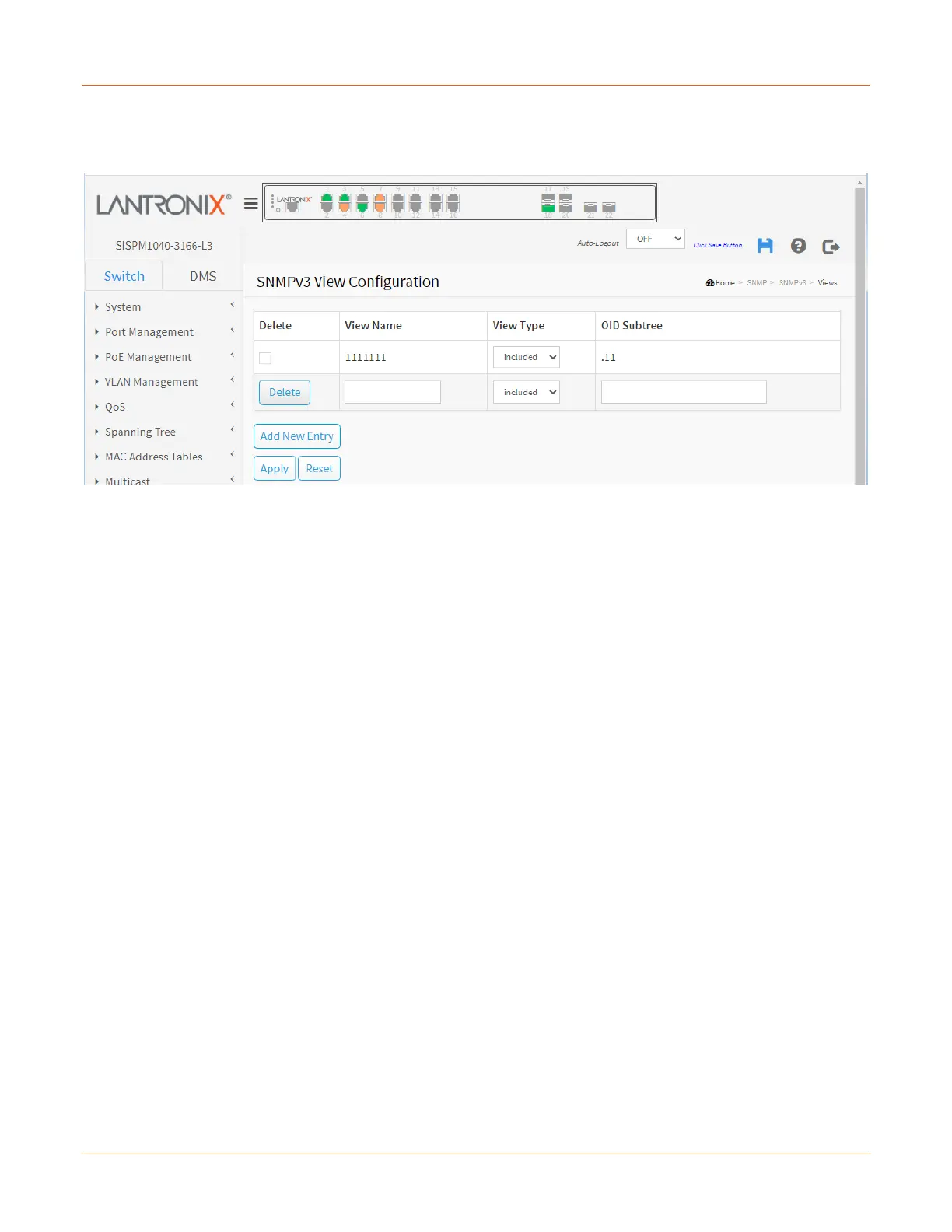Click the Reset button

pos(320,468)
